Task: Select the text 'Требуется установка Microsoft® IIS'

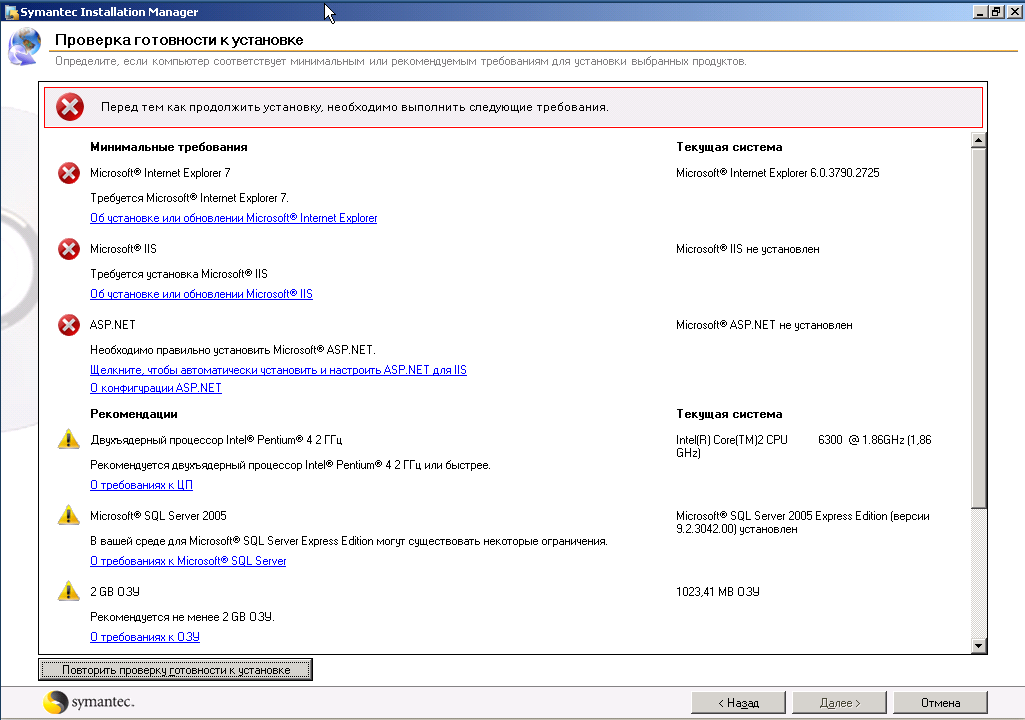Action: point(179,274)
